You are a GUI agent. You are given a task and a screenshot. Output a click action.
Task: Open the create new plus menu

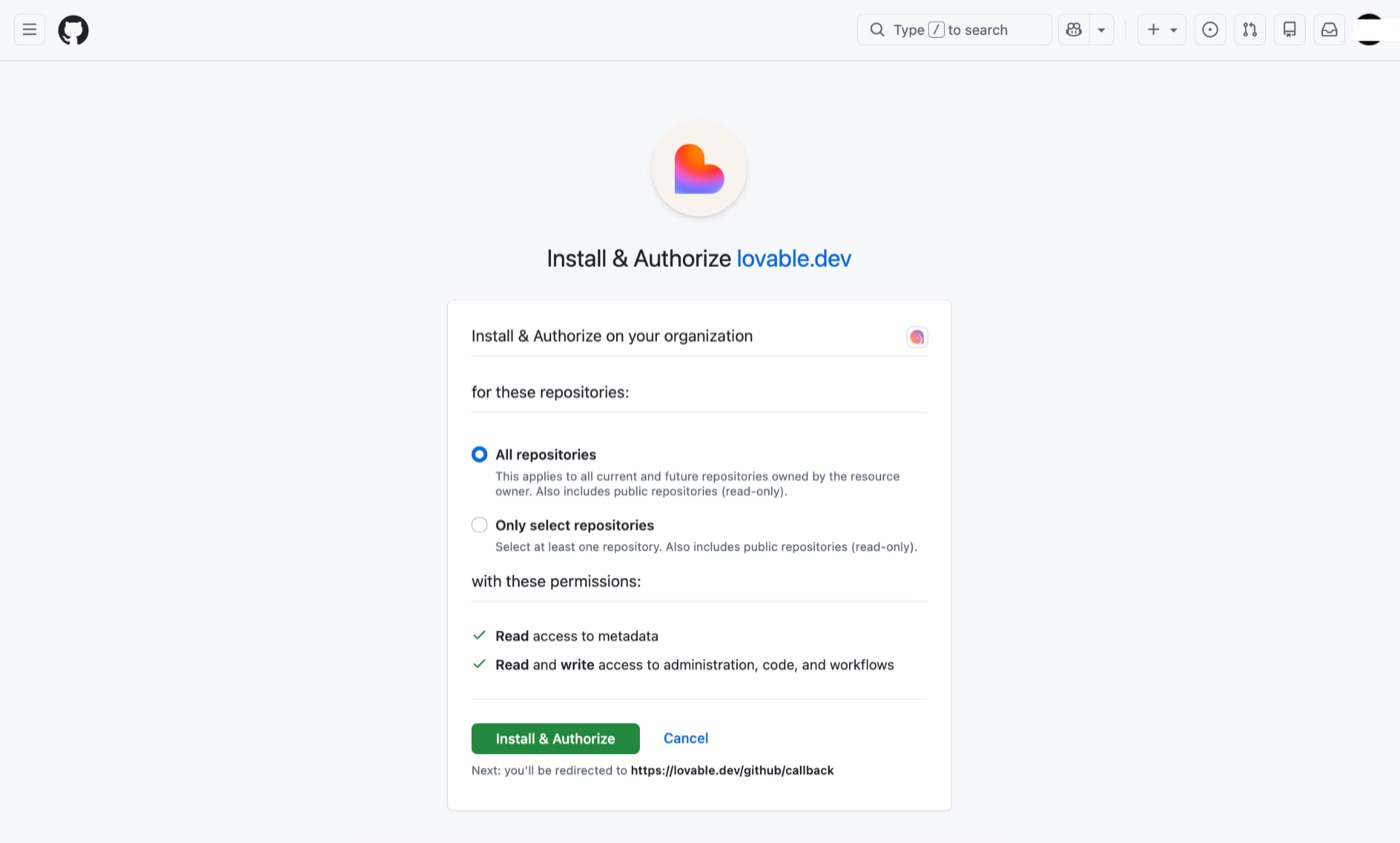1162,30
